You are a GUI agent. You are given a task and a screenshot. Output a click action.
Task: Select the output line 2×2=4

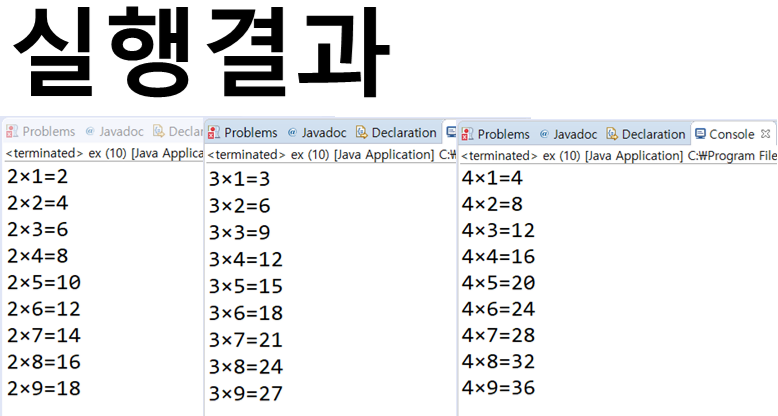tap(38, 203)
